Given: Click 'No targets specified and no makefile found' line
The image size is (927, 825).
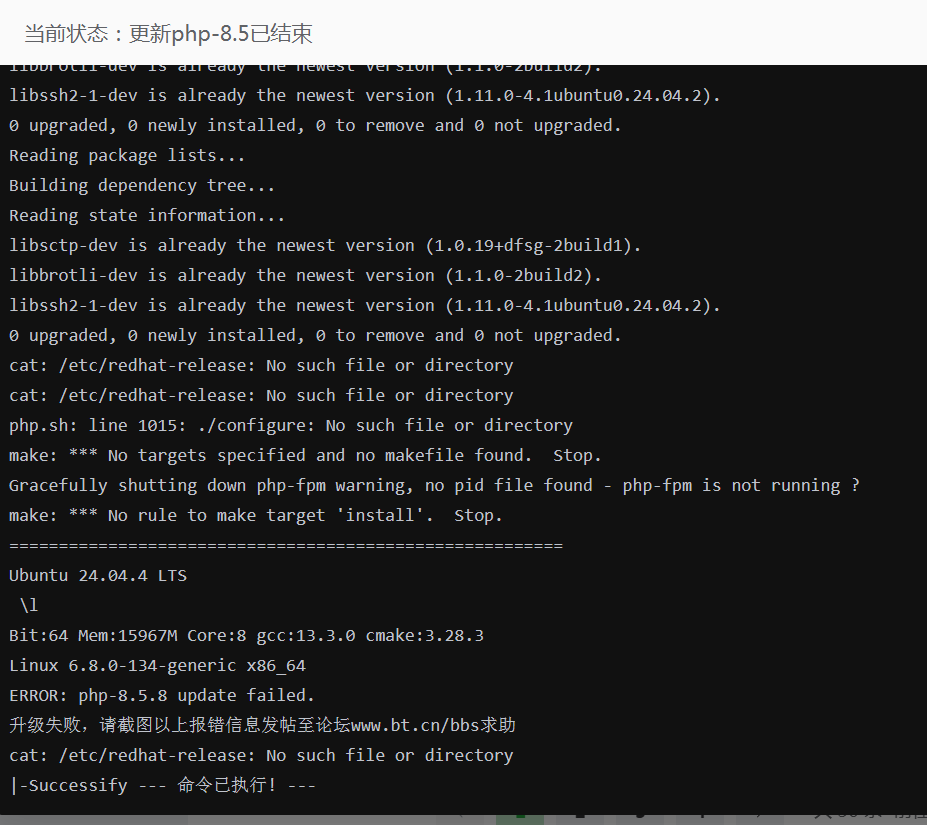Looking at the screenshot, I should (x=305, y=455).
